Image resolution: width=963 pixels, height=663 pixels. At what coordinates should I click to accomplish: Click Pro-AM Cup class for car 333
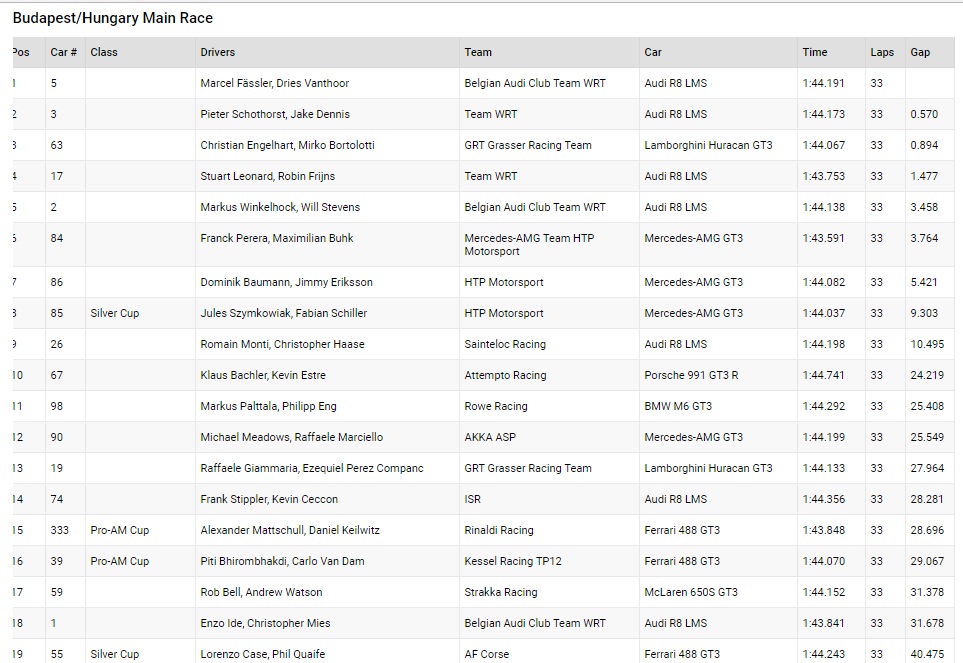120,530
